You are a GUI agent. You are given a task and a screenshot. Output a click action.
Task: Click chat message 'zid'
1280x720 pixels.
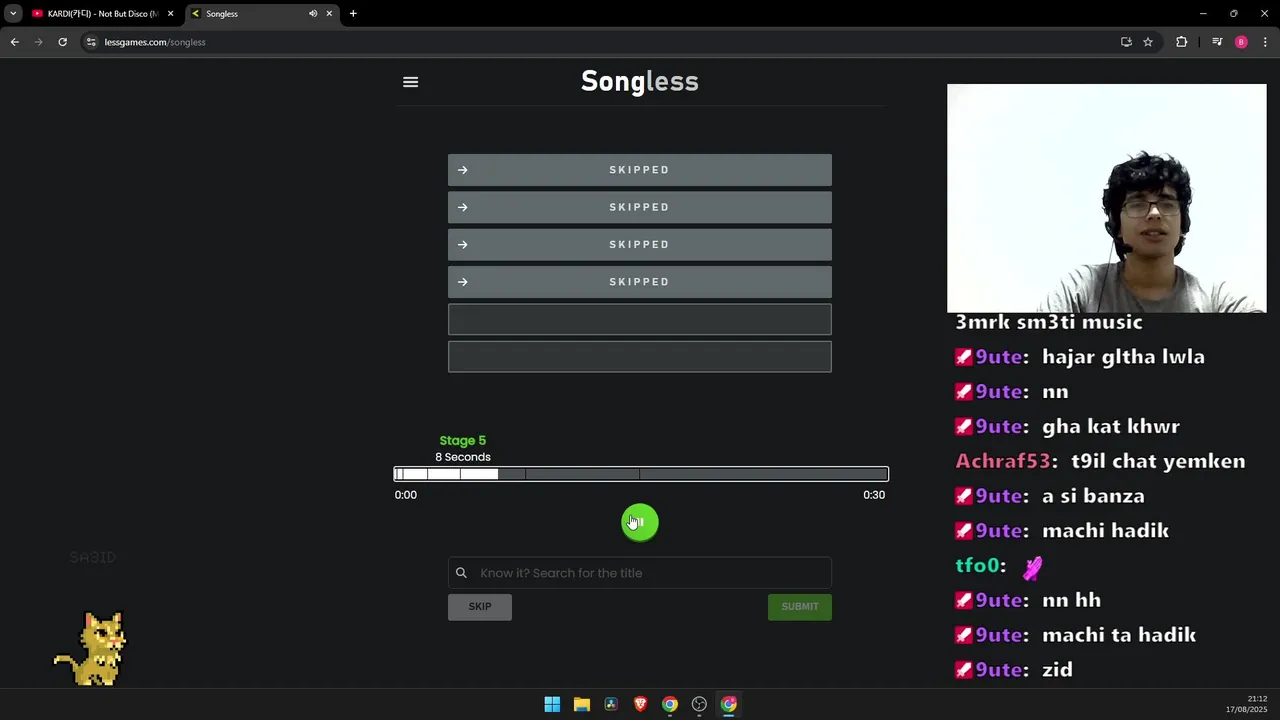pos(1057,670)
